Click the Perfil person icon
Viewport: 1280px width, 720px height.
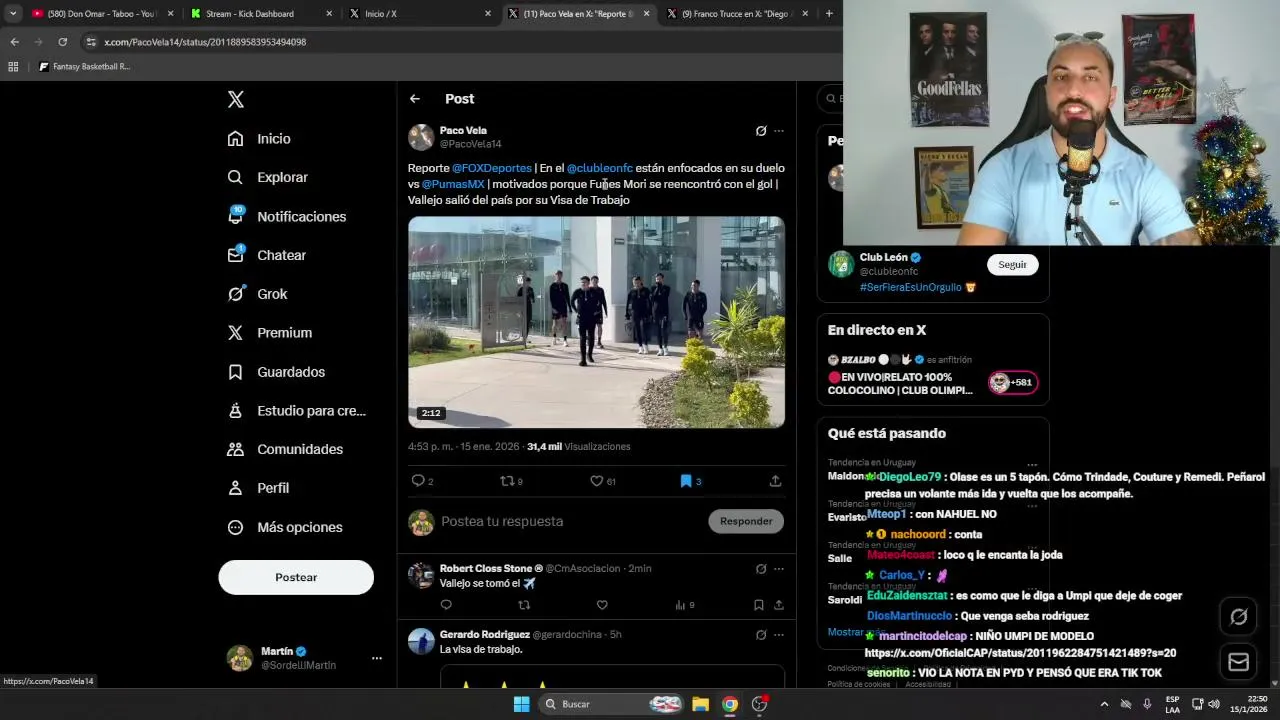click(235, 488)
